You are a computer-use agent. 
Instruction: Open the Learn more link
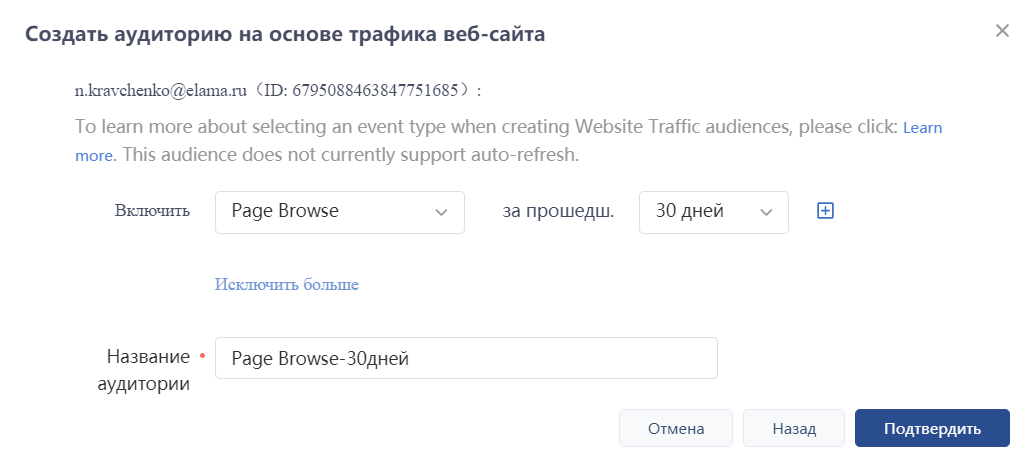click(x=922, y=128)
